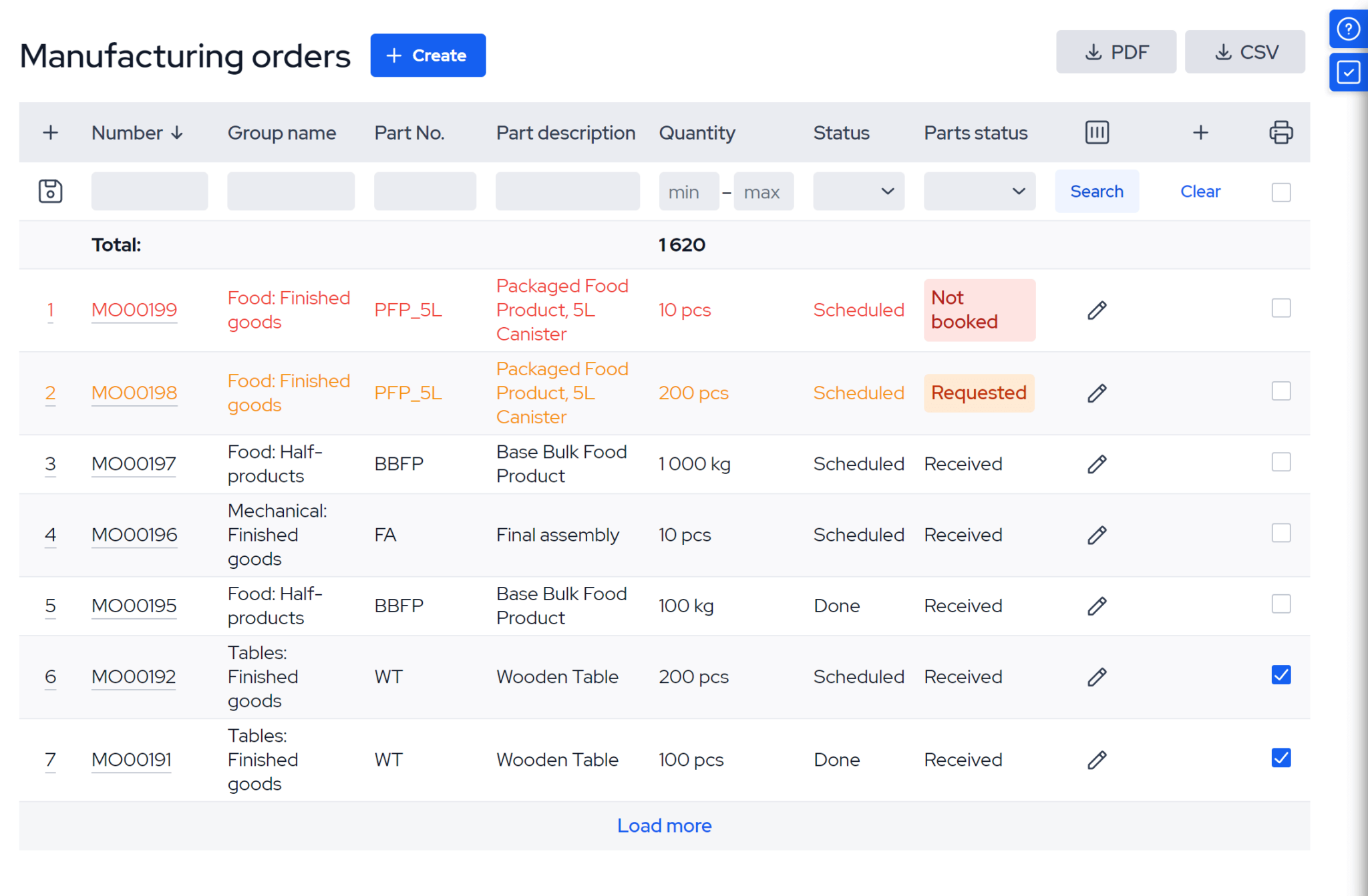1368x896 pixels.
Task: Click the blue checkmark icon below help
Action: click(1349, 72)
